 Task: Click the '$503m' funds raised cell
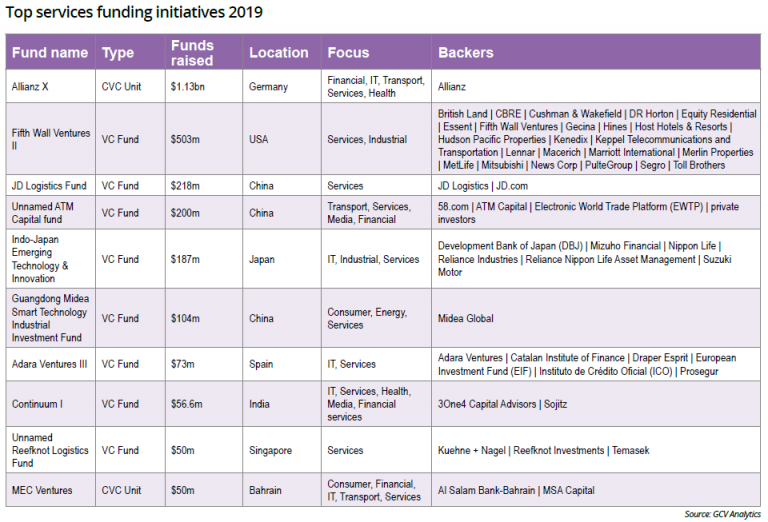[186, 139]
